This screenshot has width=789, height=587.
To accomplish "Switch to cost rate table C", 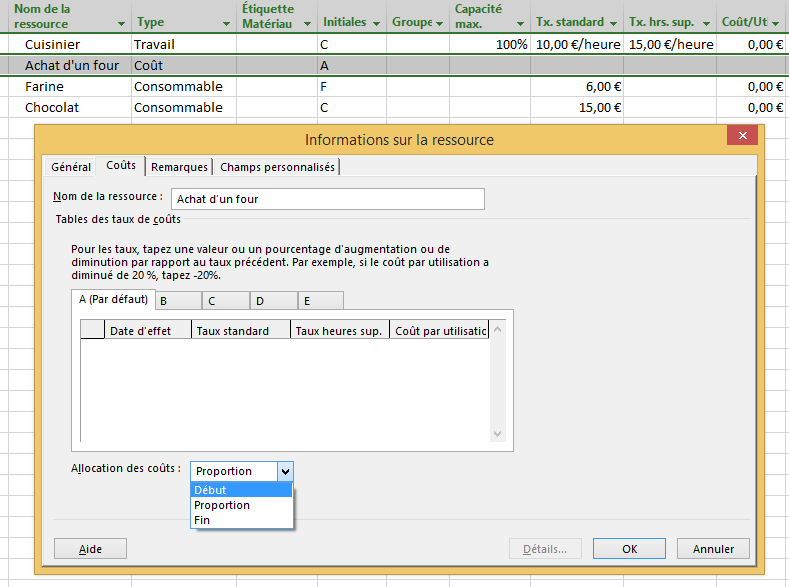I will (x=226, y=301).
